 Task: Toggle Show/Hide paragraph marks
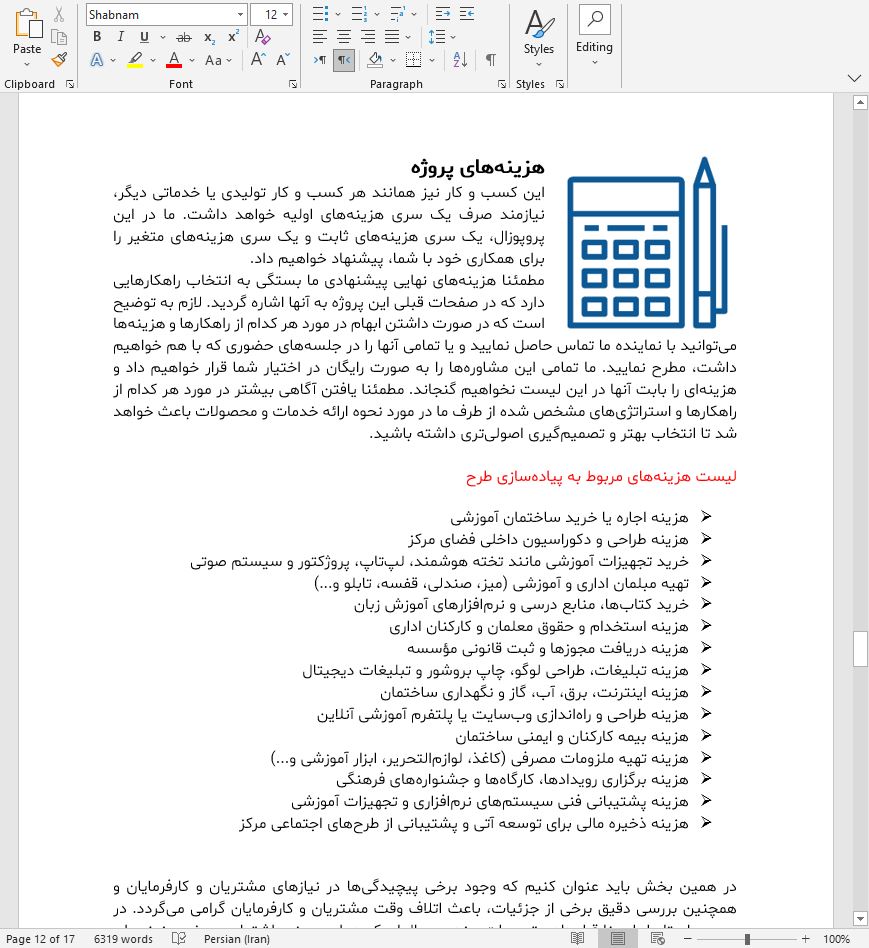tap(491, 60)
